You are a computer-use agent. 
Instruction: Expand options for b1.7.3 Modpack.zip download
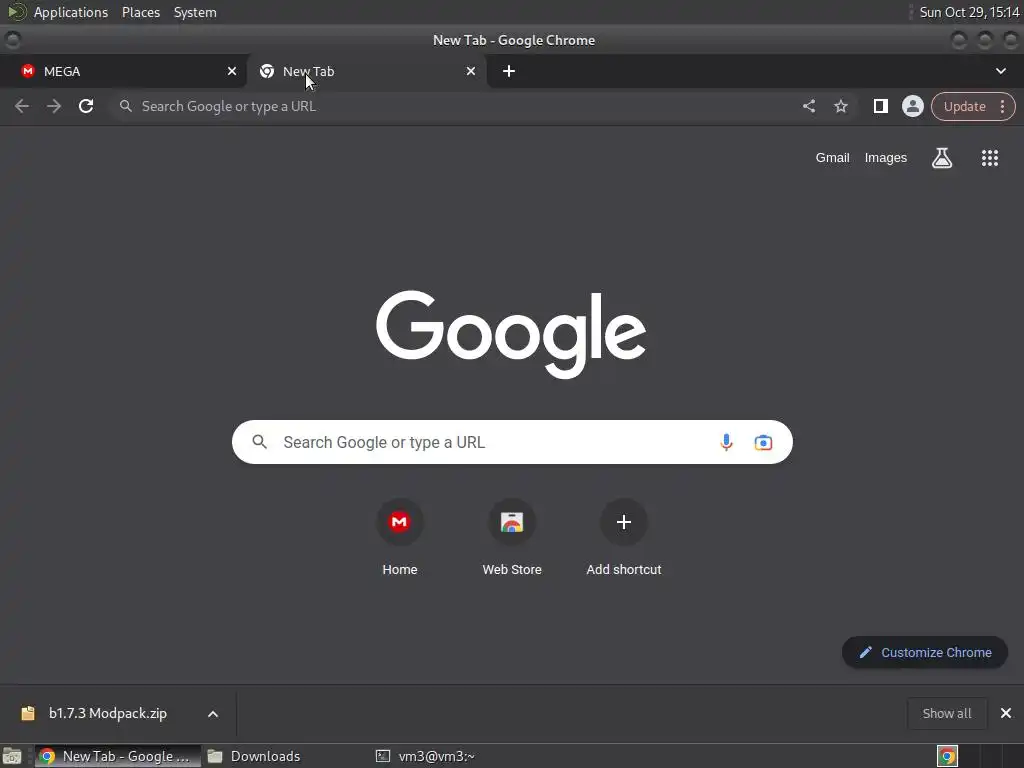tap(213, 714)
